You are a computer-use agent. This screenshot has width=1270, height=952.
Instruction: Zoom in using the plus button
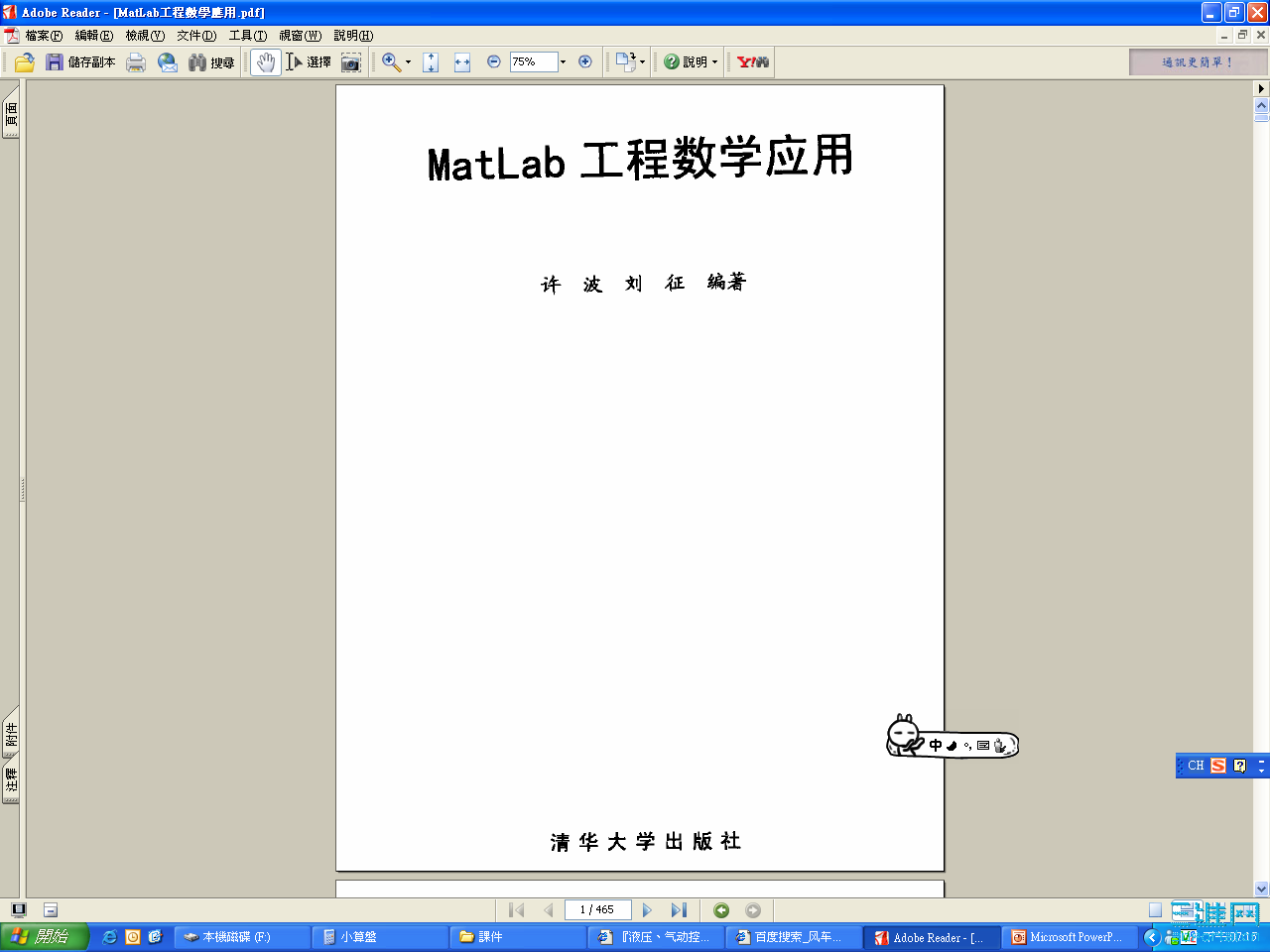[585, 61]
